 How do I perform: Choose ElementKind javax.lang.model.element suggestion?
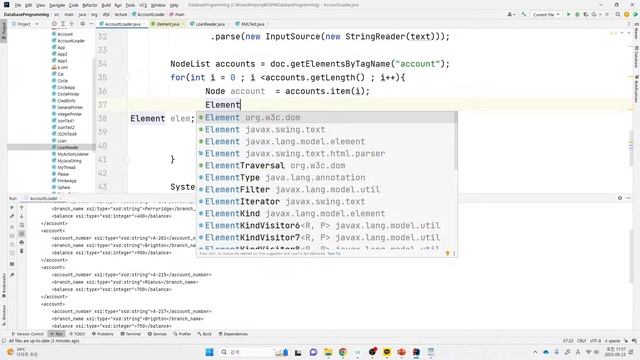coord(327,213)
